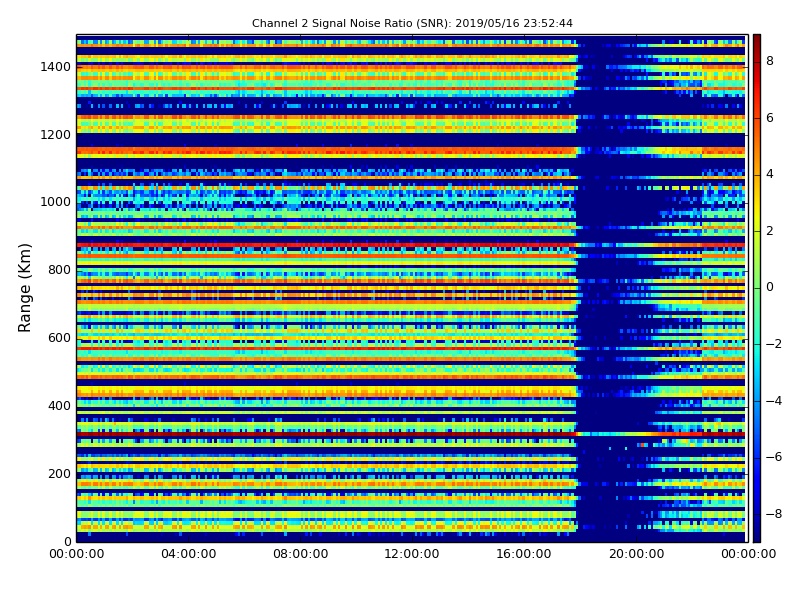Click the colorbar value −6 label

[x=774, y=457]
